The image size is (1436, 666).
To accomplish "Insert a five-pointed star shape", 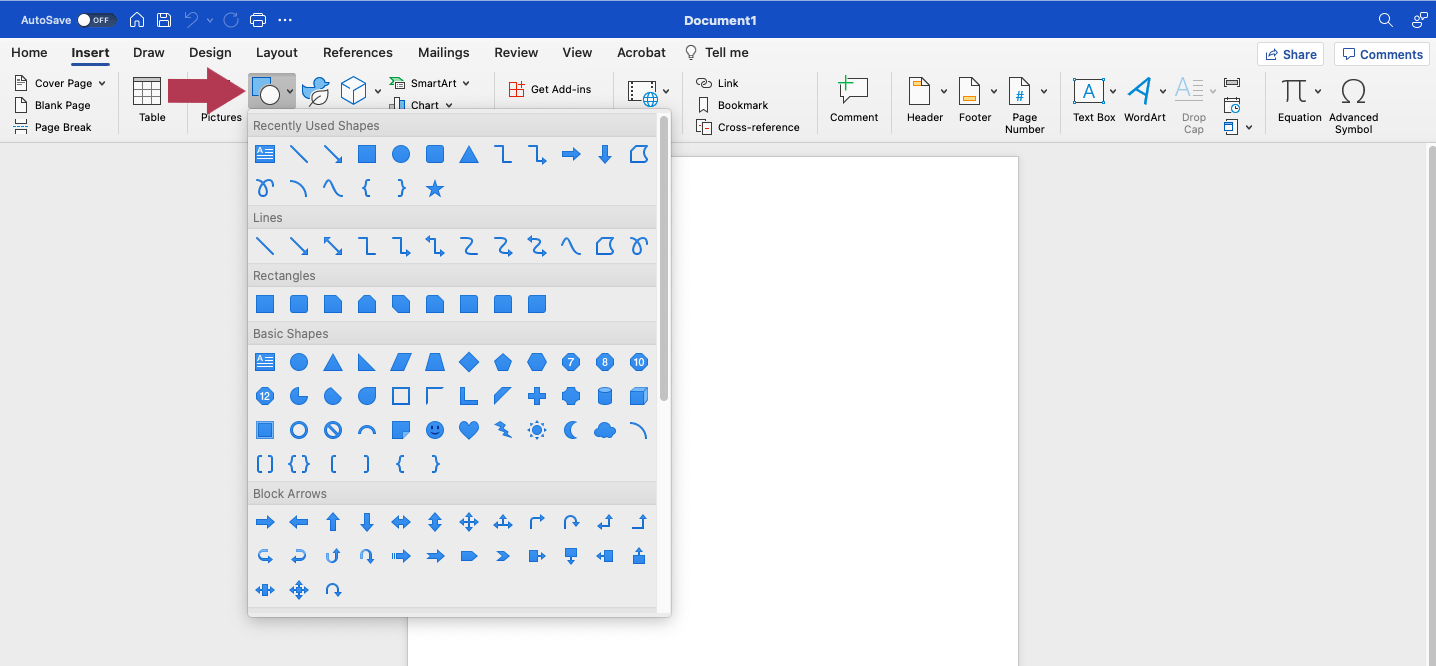I will [x=435, y=188].
